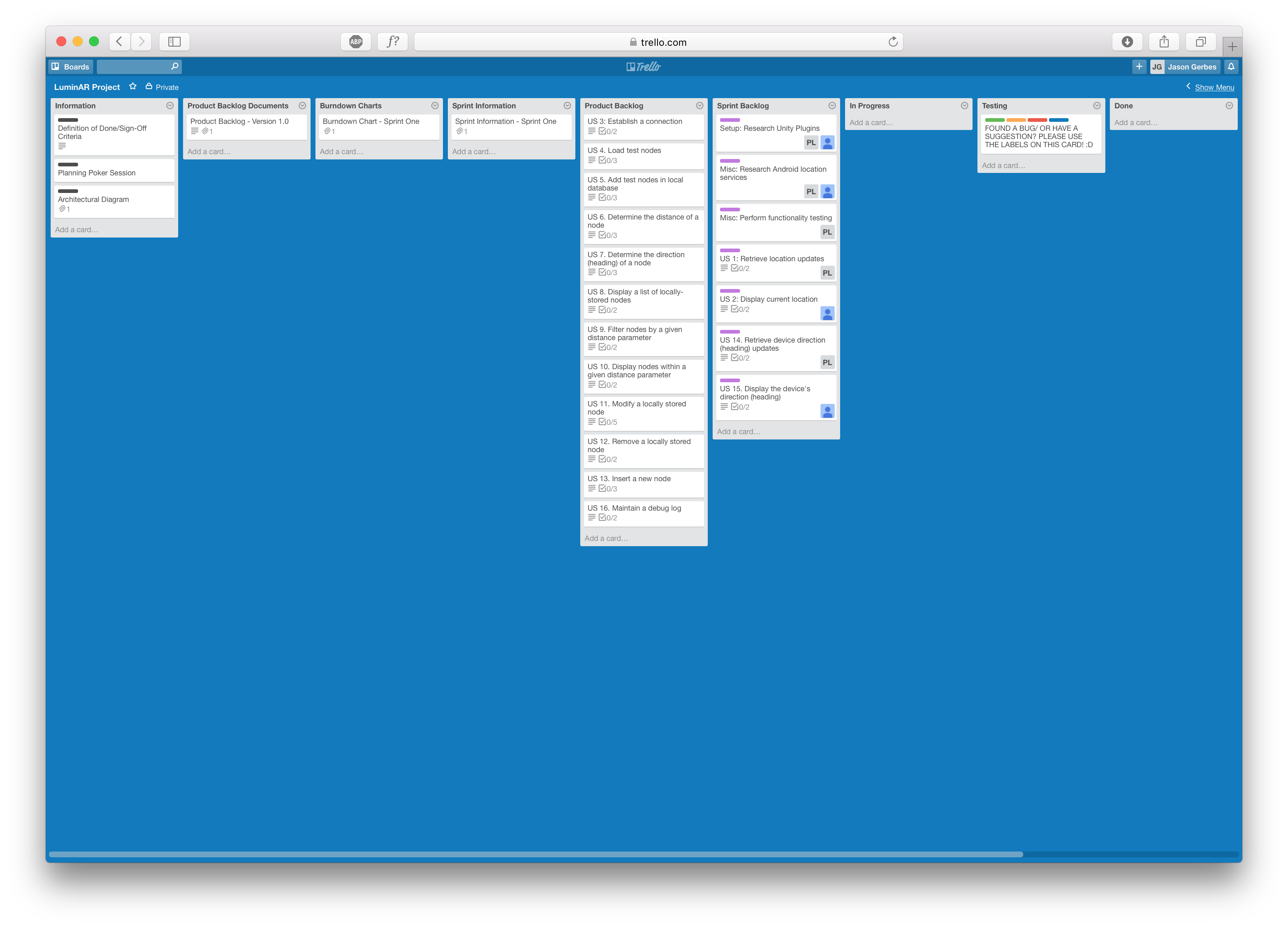Image resolution: width=1288 pixels, height=928 pixels.
Task: Click the JG user avatar
Action: 1157,67
